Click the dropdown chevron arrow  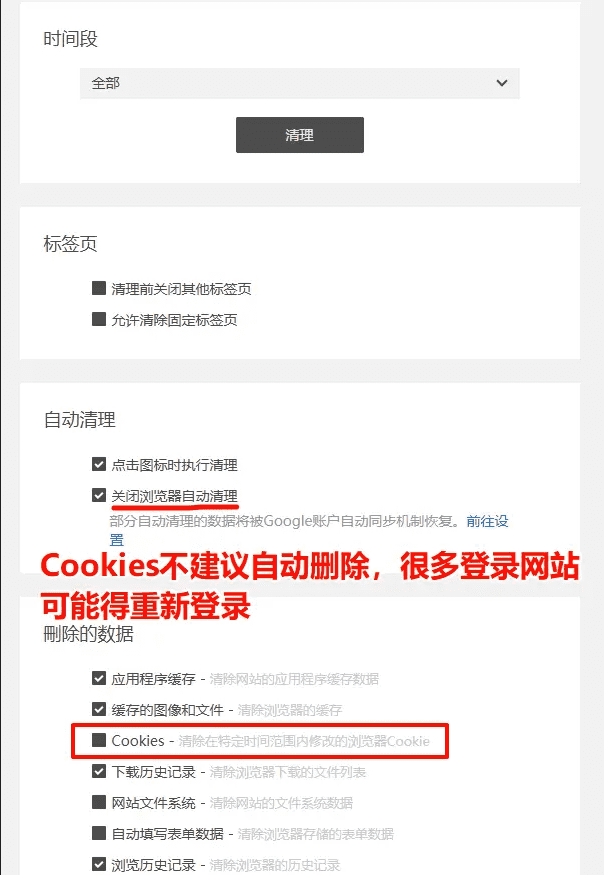(502, 83)
